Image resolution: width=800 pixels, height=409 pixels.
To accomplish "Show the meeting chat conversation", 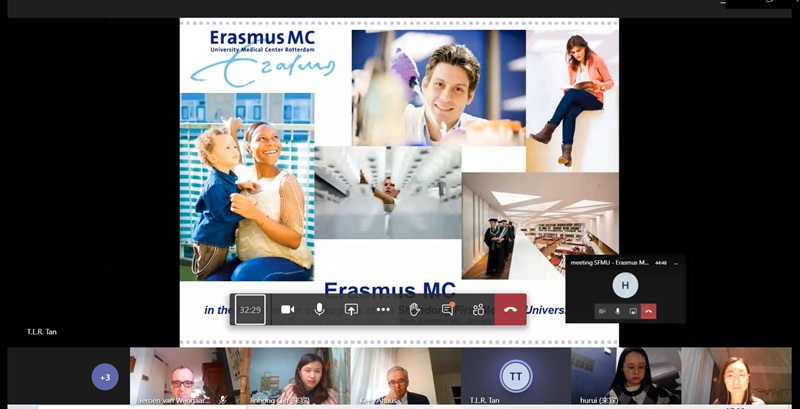I will (447, 310).
